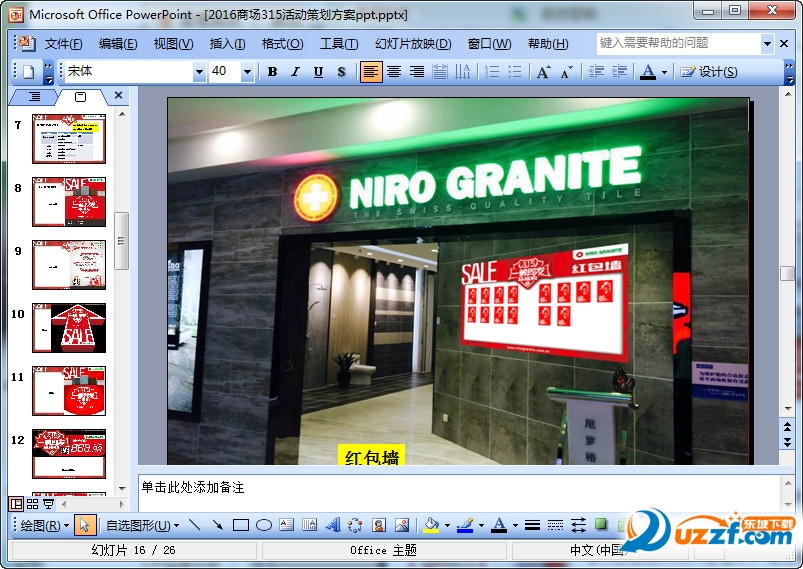Open the 视图(V) menu
Screen dimensions: 803x569
click(173, 44)
